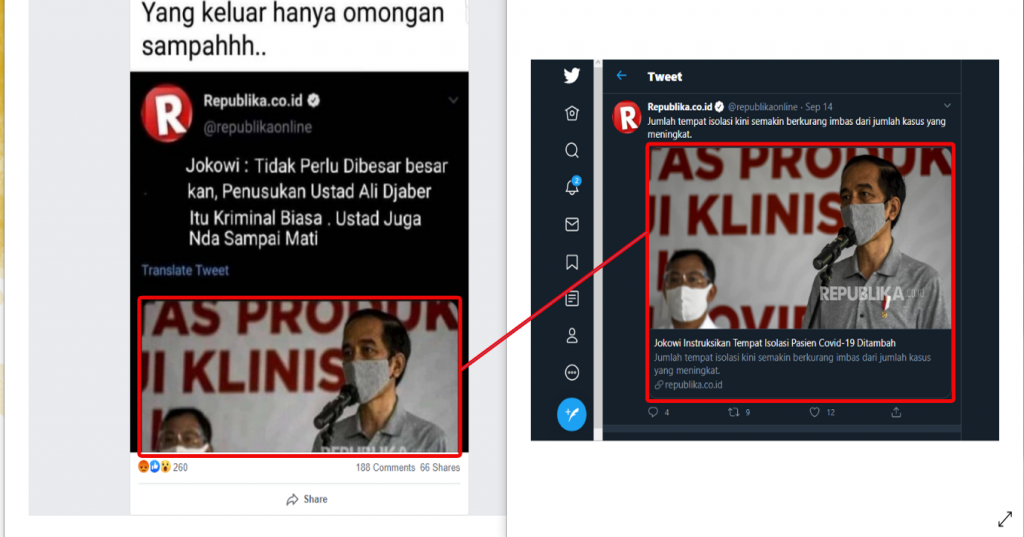Open Lists icon in sidebar
This screenshot has width=1024, height=537.
[571, 299]
